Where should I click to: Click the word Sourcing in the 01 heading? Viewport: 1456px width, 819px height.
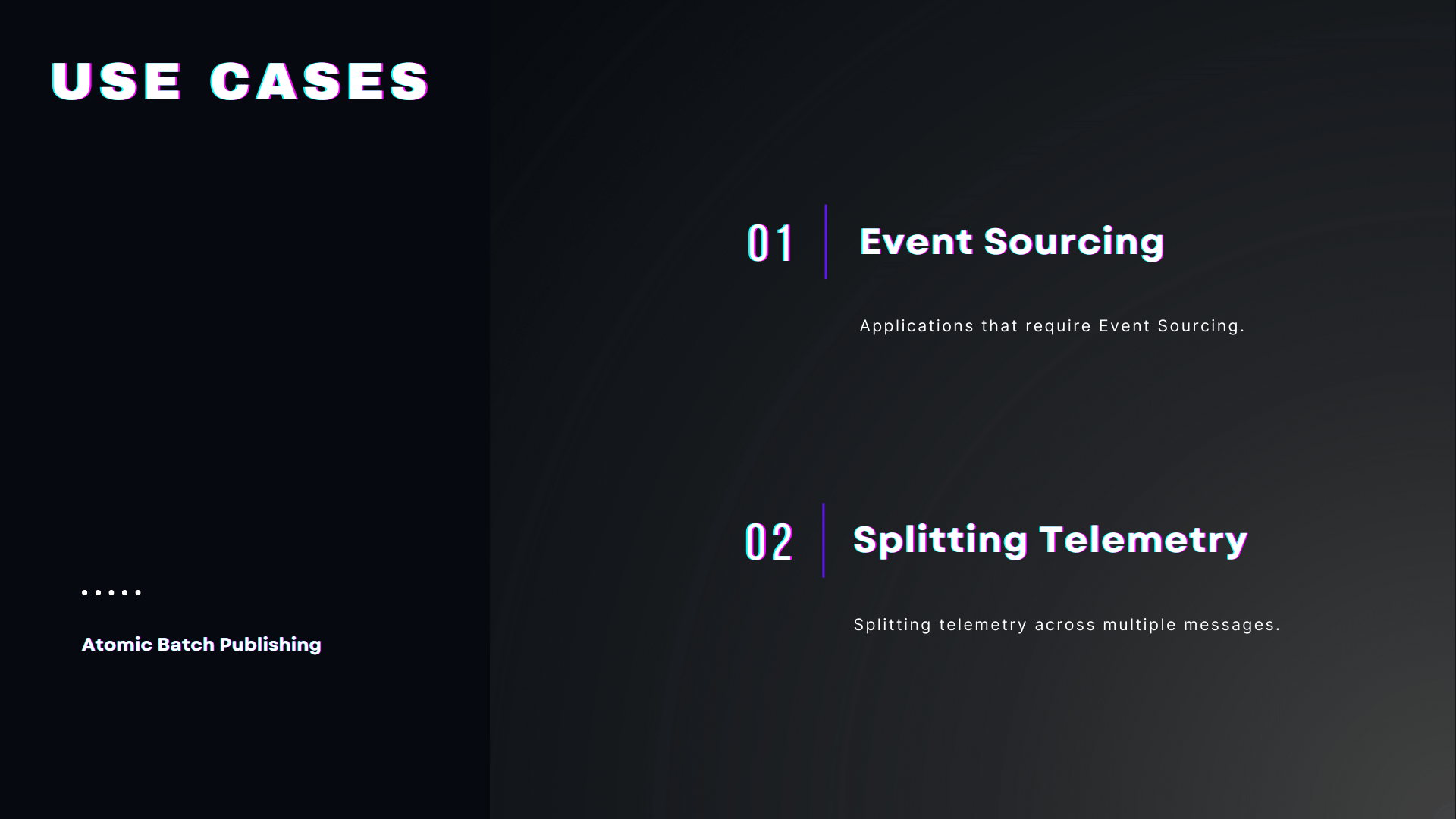click(x=1074, y=242)
